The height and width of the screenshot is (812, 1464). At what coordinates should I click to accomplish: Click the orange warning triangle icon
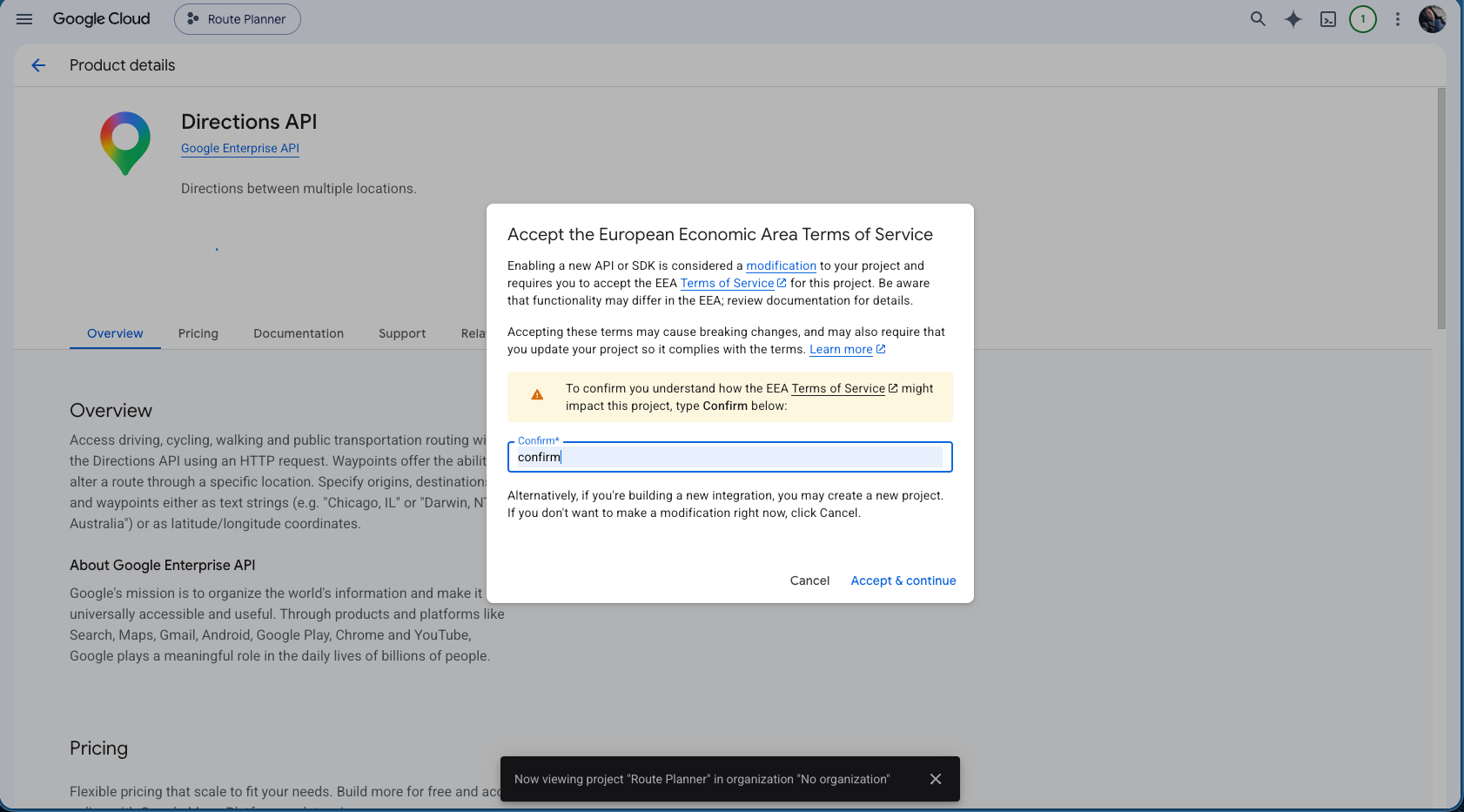click(537, 394)
